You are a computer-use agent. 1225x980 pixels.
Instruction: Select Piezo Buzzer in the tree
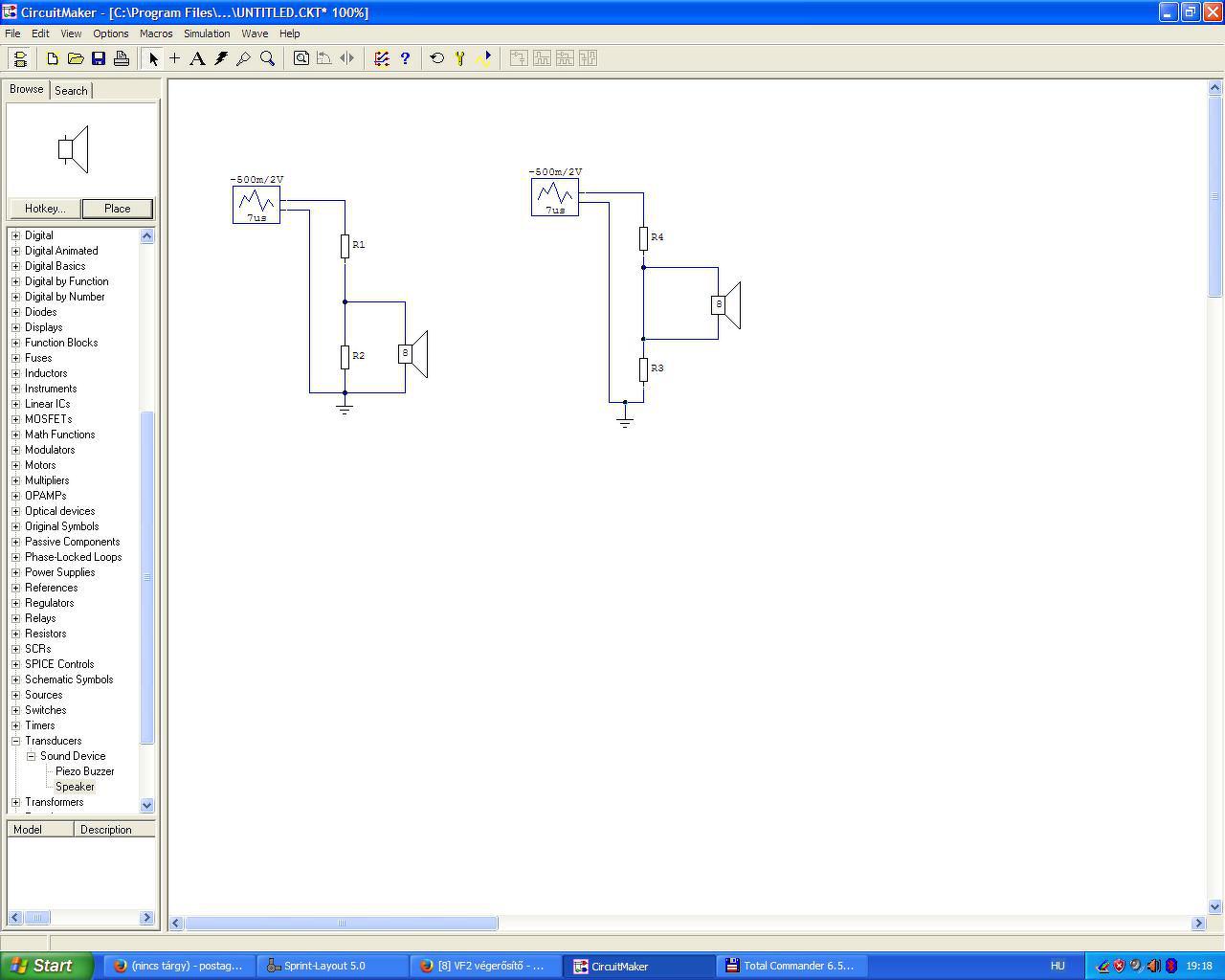pos(85,771)
